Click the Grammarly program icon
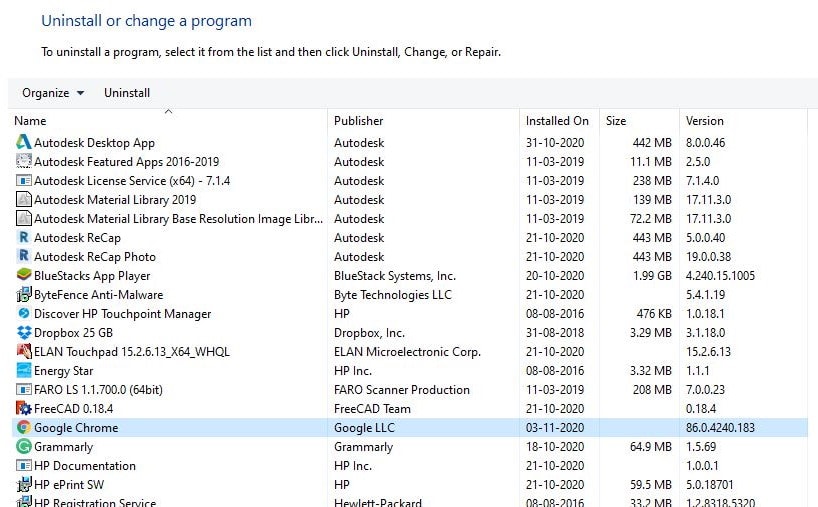The height and width of the screenshot is (507, 818). 23,446
